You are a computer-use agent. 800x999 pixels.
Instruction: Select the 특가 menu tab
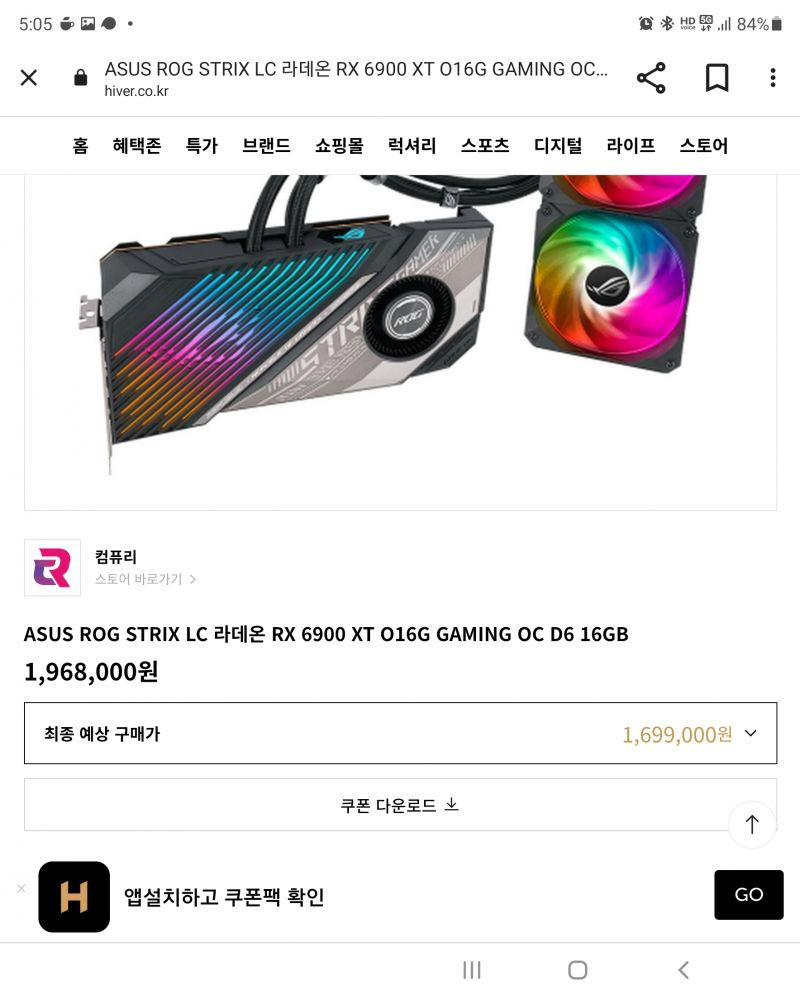tap(201, 146)
